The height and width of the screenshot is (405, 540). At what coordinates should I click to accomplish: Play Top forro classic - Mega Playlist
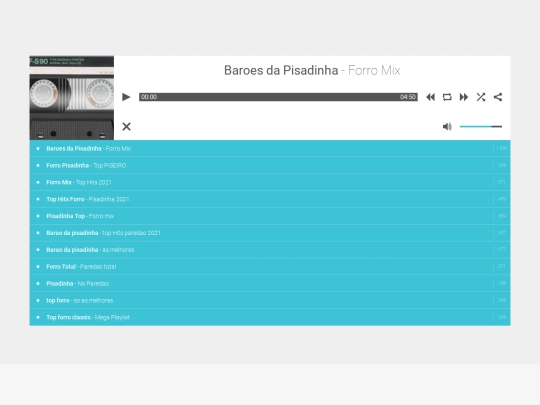click(270, 317)
